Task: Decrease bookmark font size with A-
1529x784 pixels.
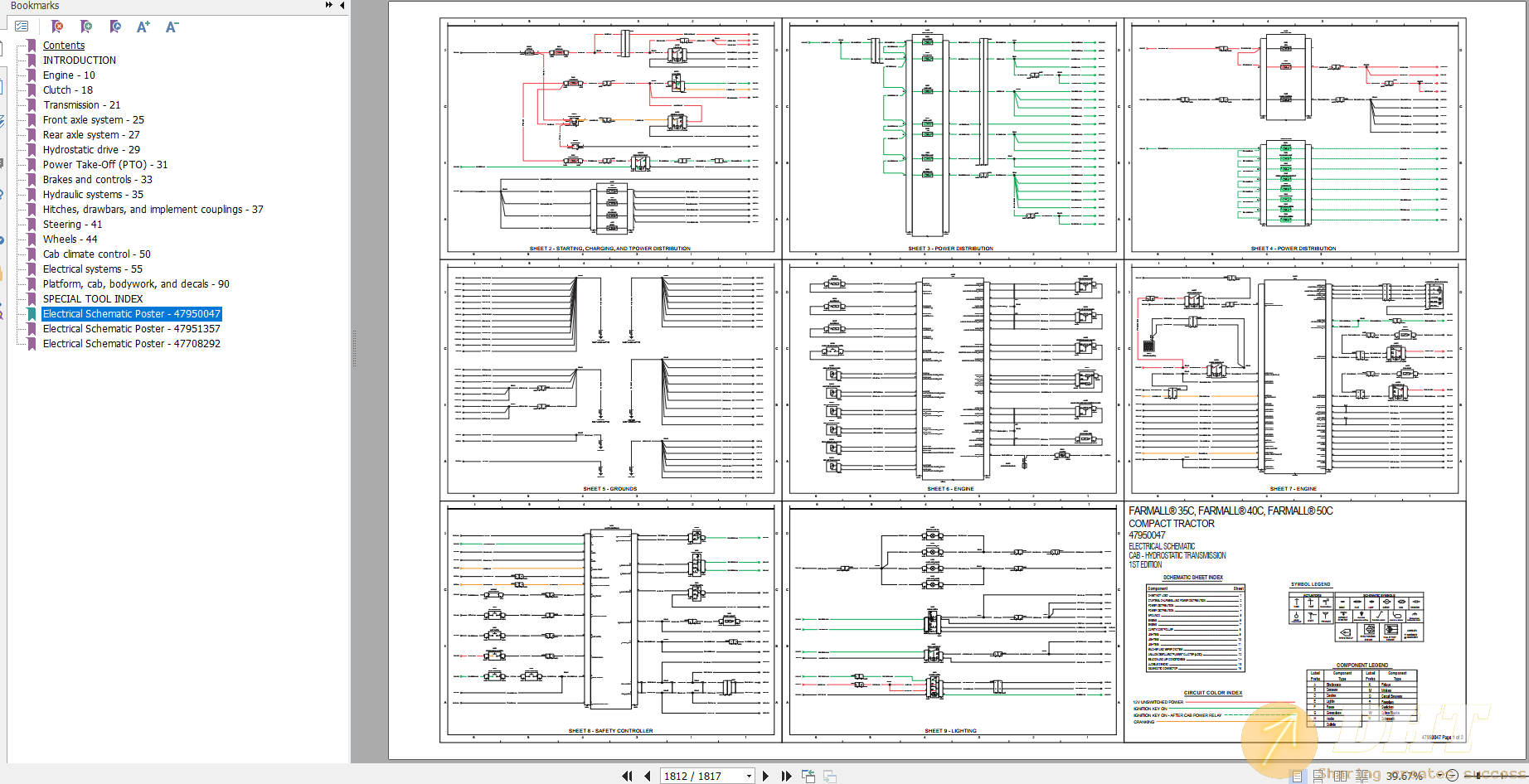Action: [172, 27]
